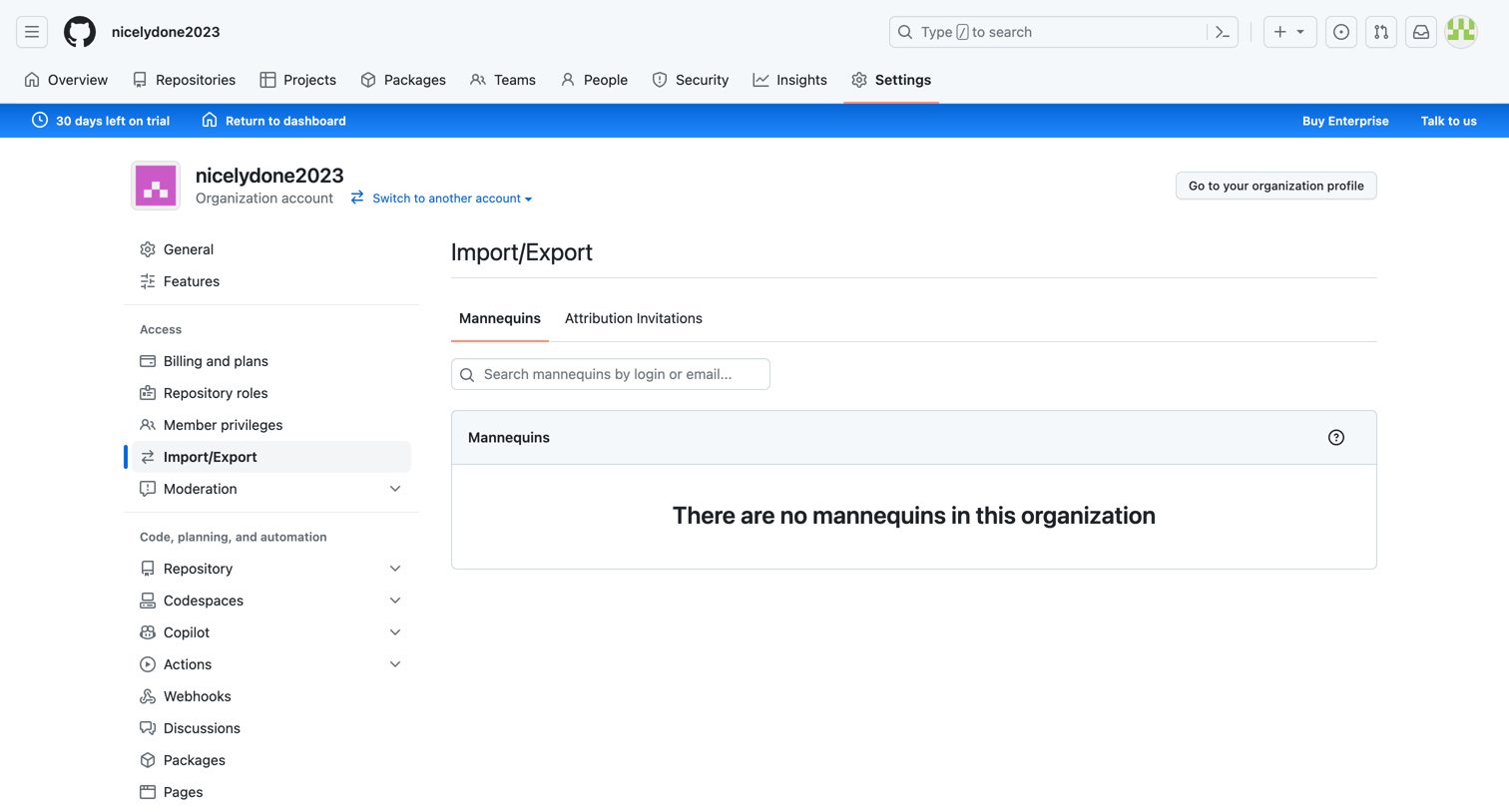Click the Mannequins help question icon
The height and width of the screenshot is (812, 1509).
[1336, 438]
